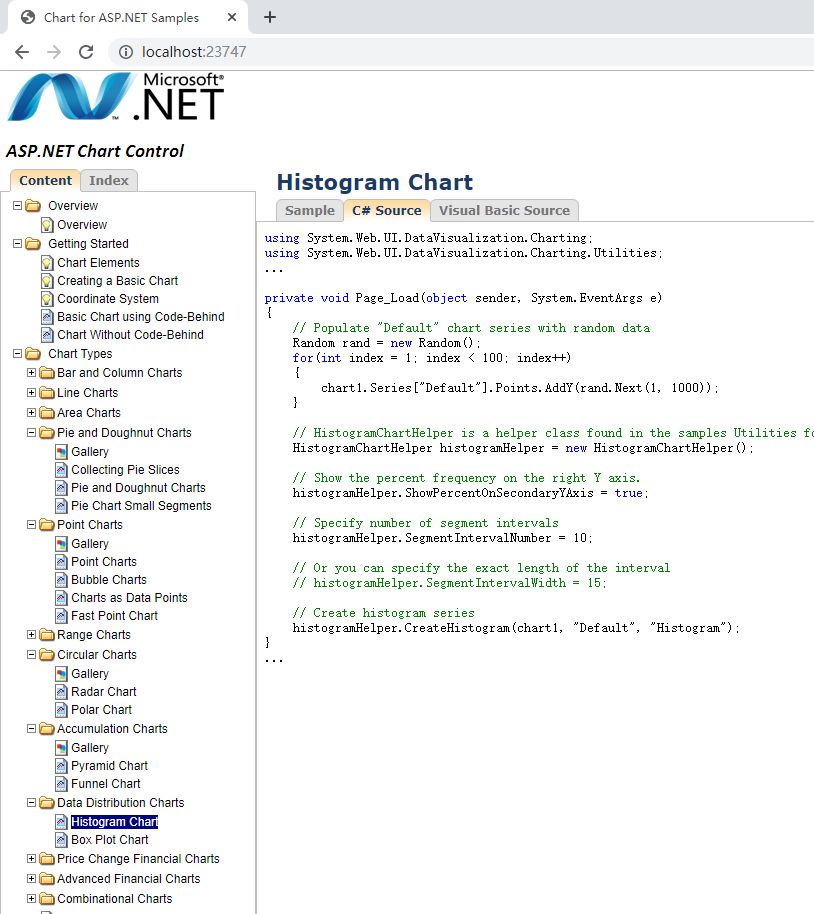Click the Bubble Charts page icon

pyautogui.click(x=61, y=580)
